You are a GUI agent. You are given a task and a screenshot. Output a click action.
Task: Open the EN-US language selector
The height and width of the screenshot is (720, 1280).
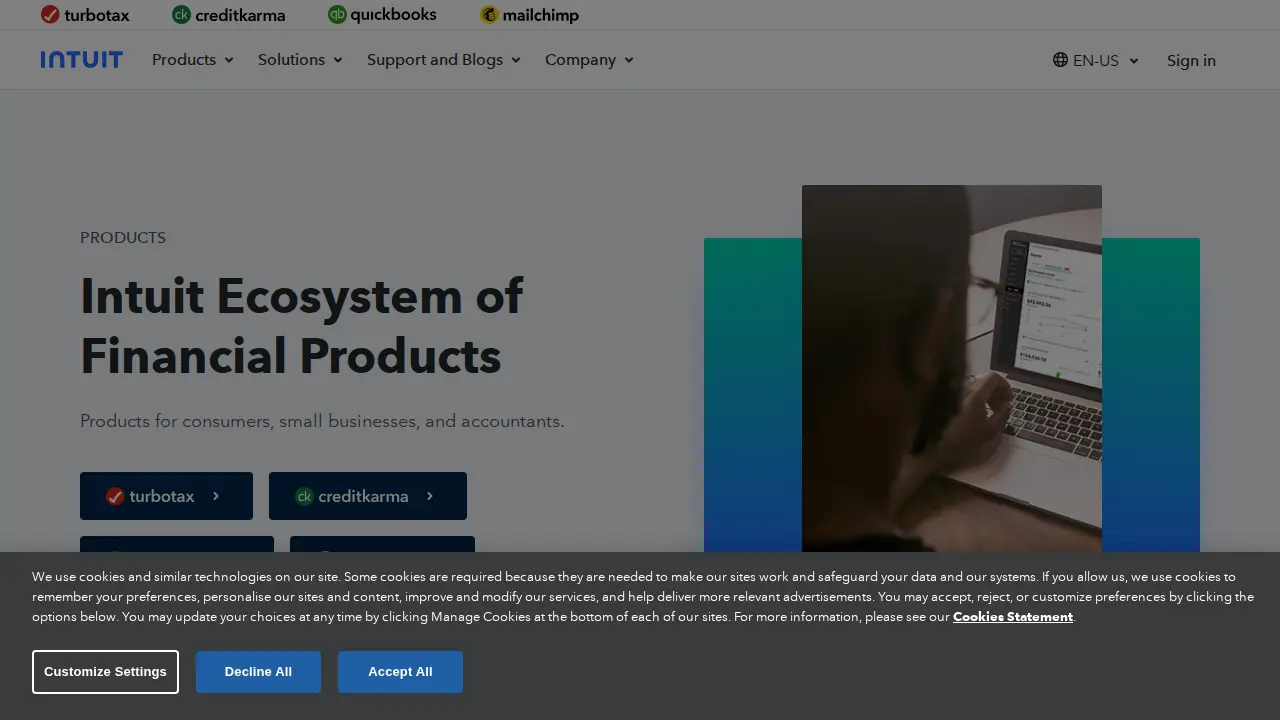click(1096, 60)
